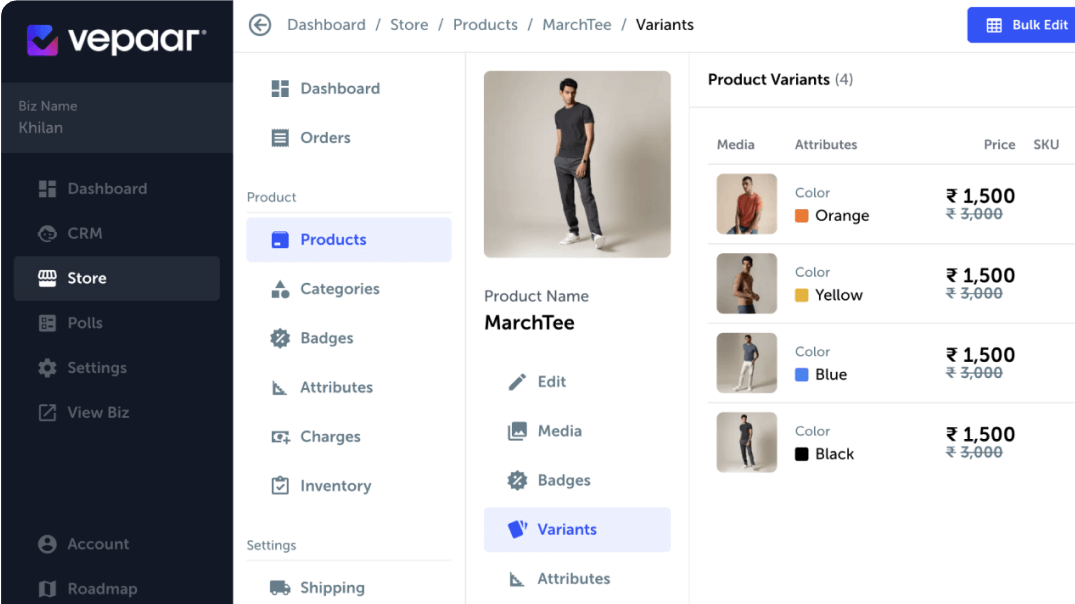The image size is (1075, 604).
Task: Select Badges in the store sidebar
Action: click(326, 338)
